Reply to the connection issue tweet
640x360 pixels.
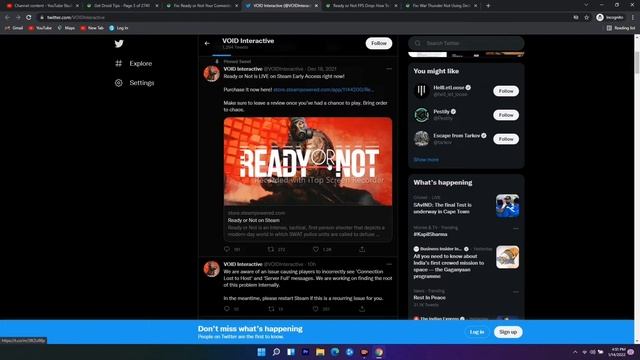[x=227, y=309]
